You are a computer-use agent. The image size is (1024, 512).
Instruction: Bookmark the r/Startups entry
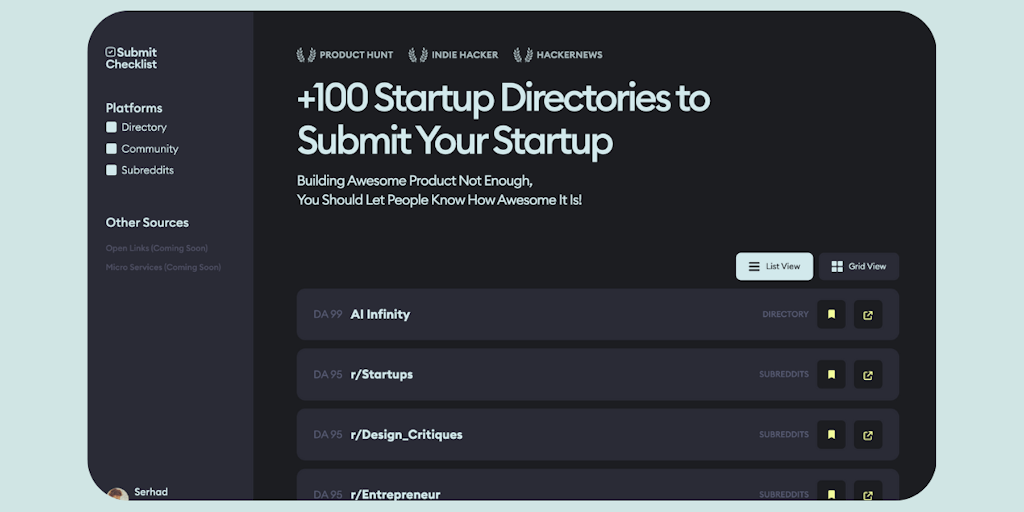click(831, 375)
